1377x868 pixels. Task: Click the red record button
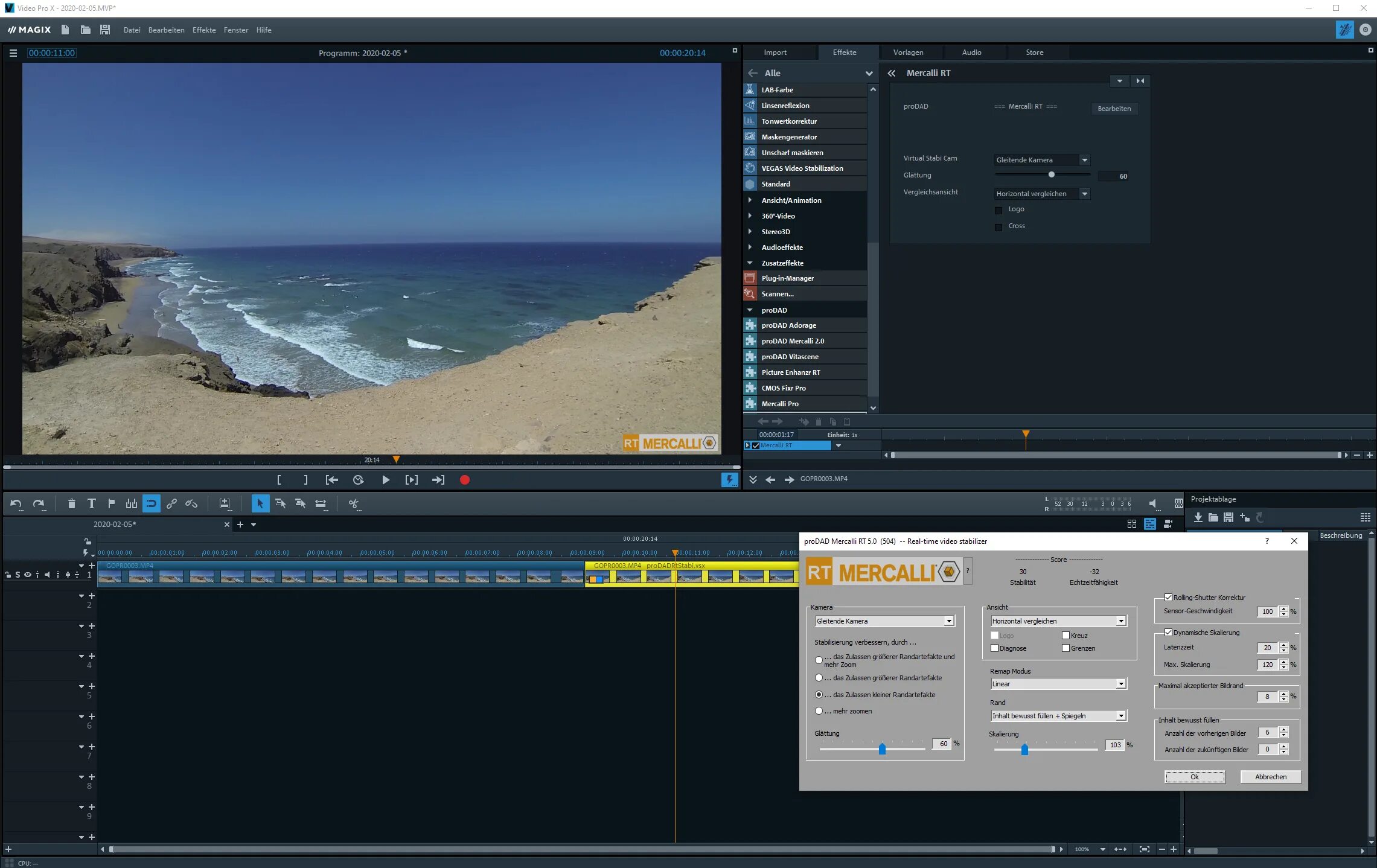click(x=464, y=480)
